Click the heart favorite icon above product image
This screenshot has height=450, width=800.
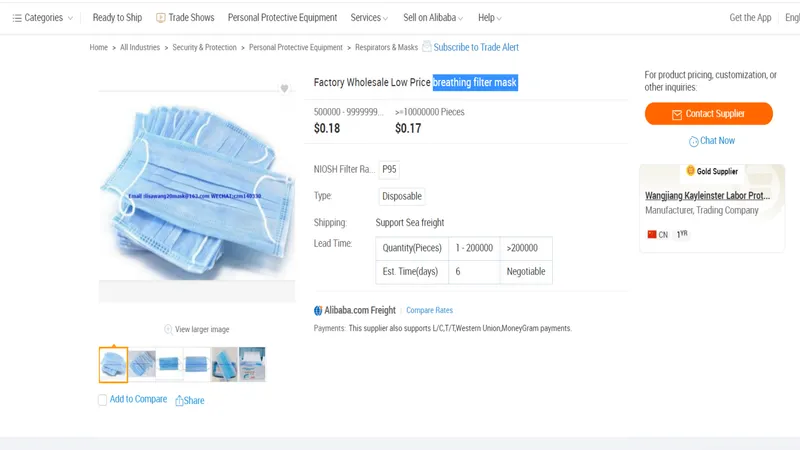pos(284,89)
